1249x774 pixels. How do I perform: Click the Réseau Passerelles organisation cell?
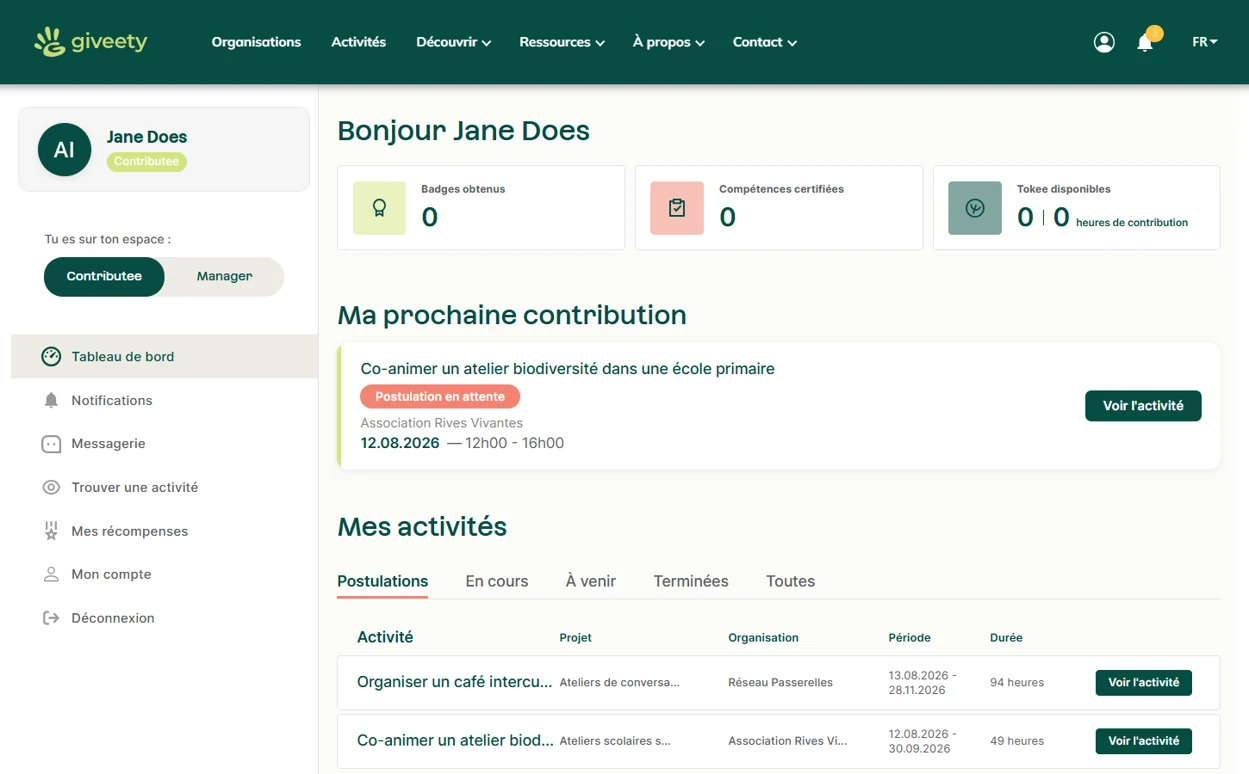tap(780, 683)
